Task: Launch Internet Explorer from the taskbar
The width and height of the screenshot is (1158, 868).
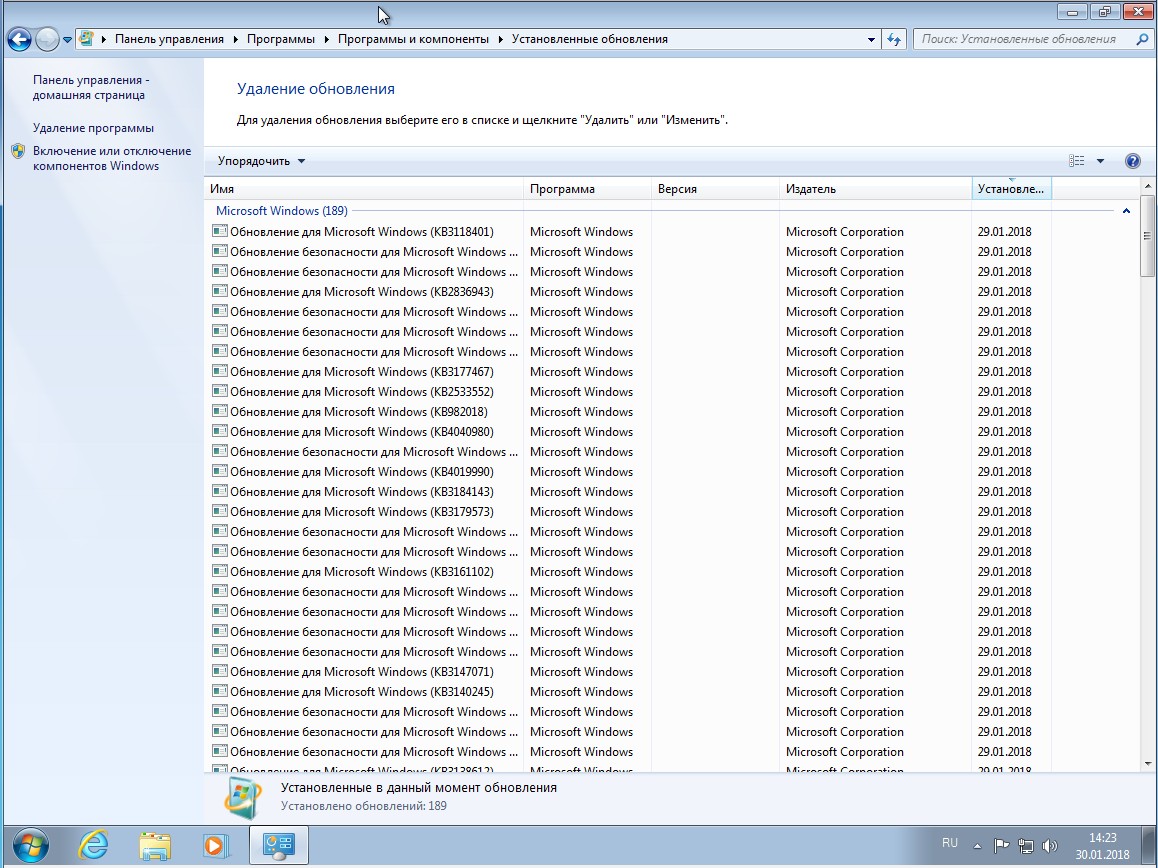Action: pos(93,845)
